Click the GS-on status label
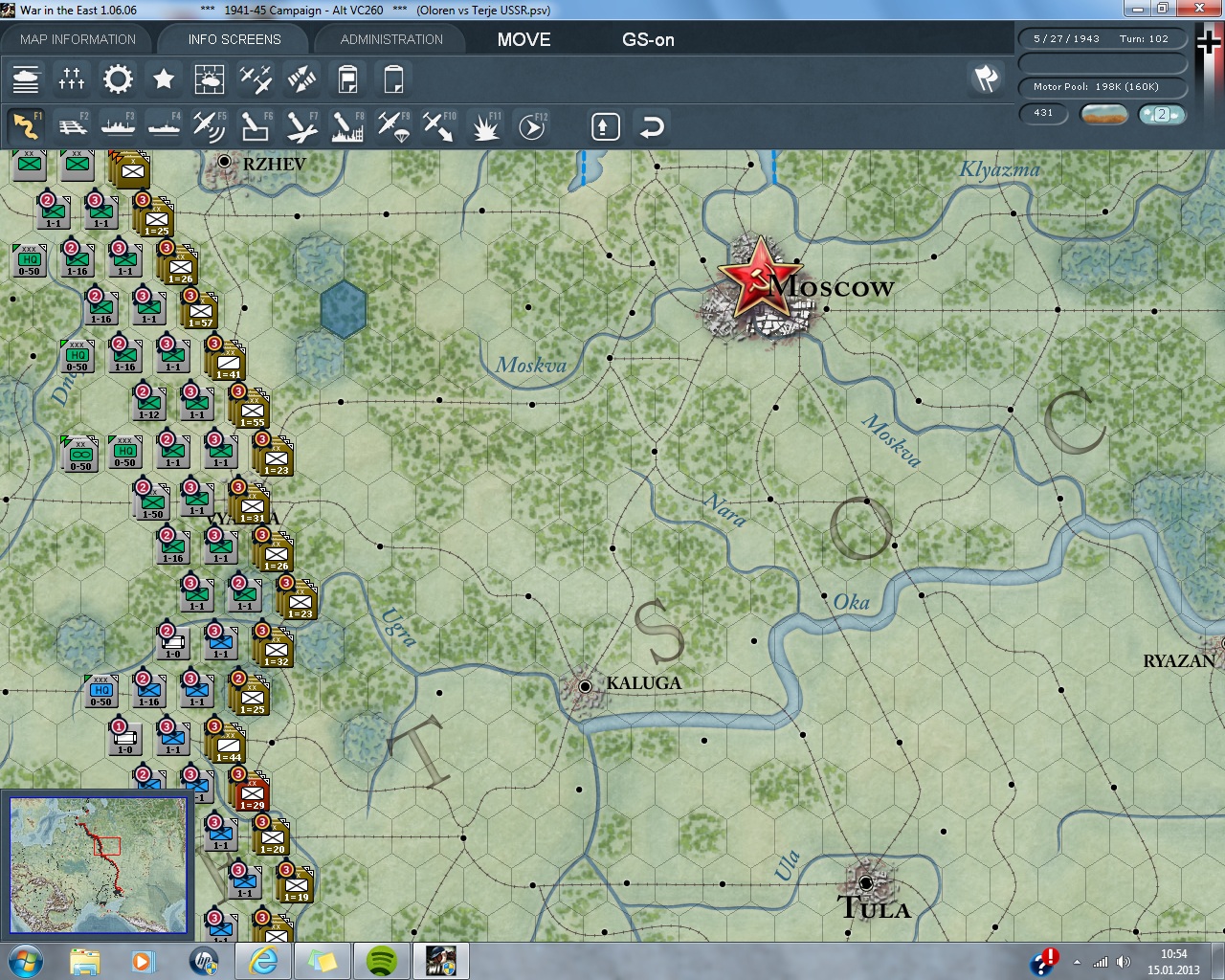The height and width of the screenshot is (980, 1225). coord(648,39)
